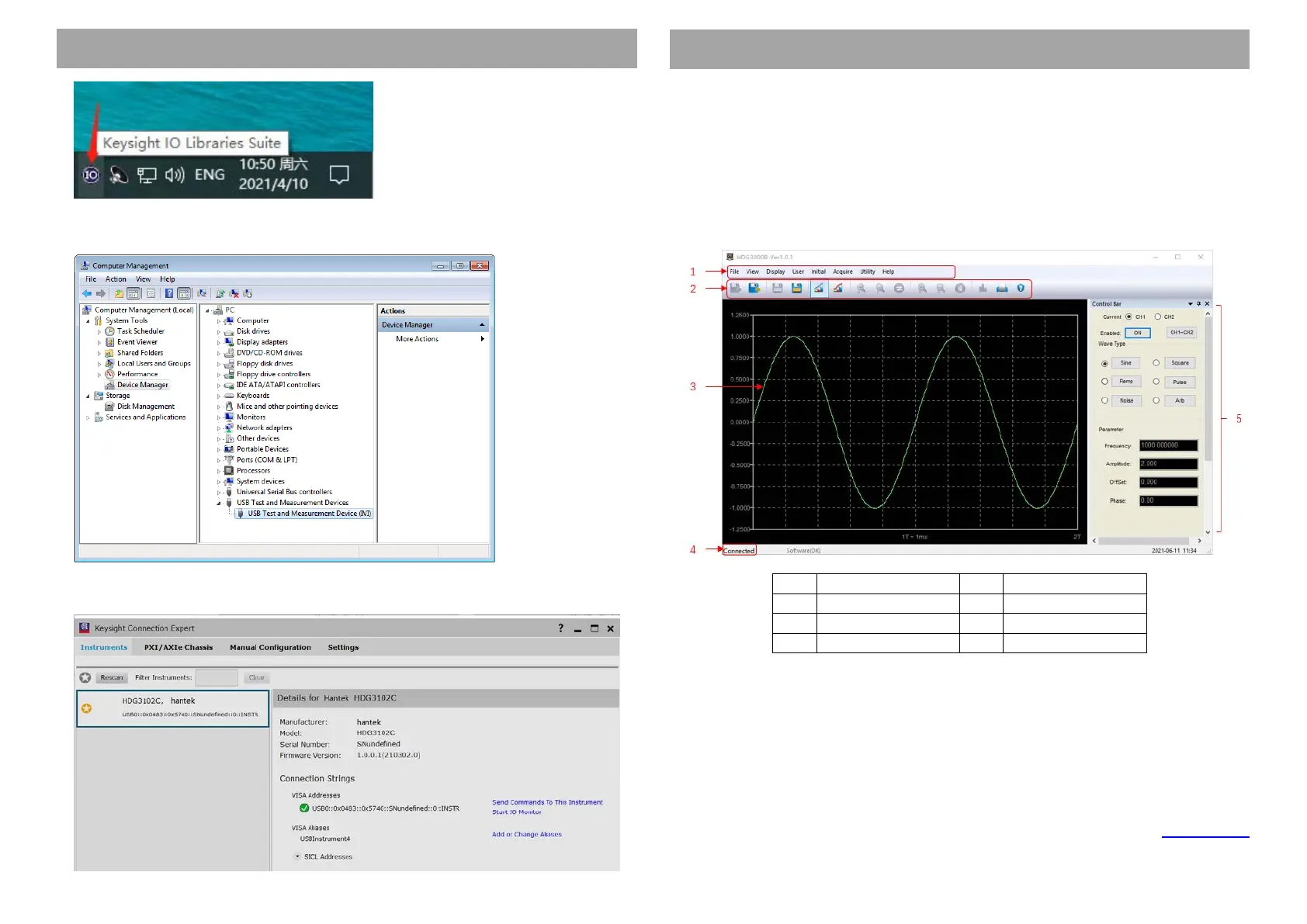Select the Square wave type radio button
The image size is (1307, 924).
(1156, 362)
